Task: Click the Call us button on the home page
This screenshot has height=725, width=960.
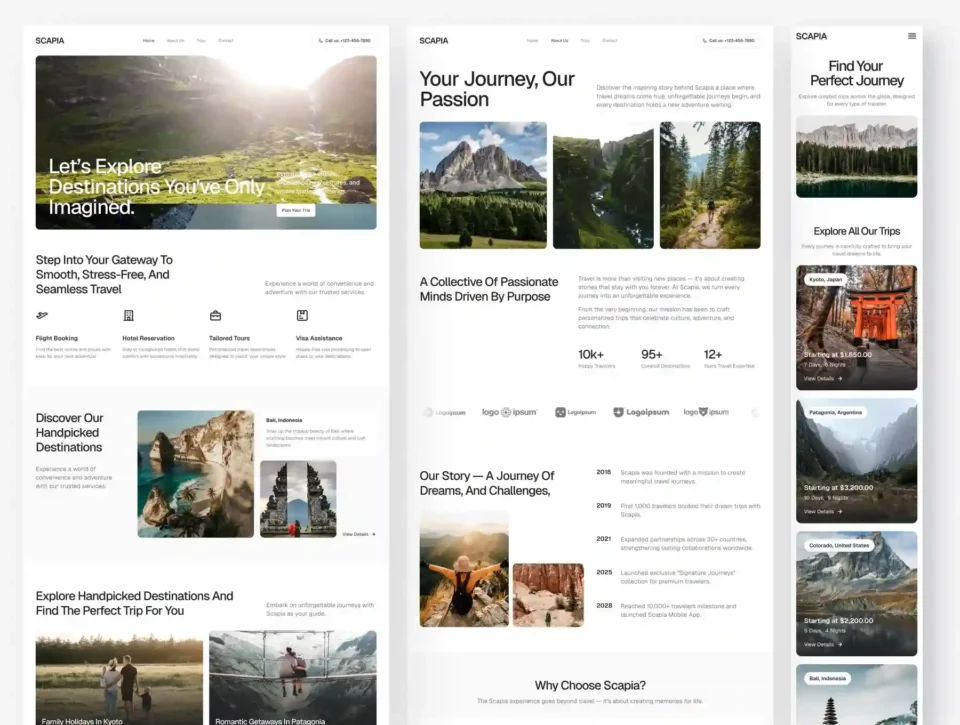Action: tap(345, 41)
